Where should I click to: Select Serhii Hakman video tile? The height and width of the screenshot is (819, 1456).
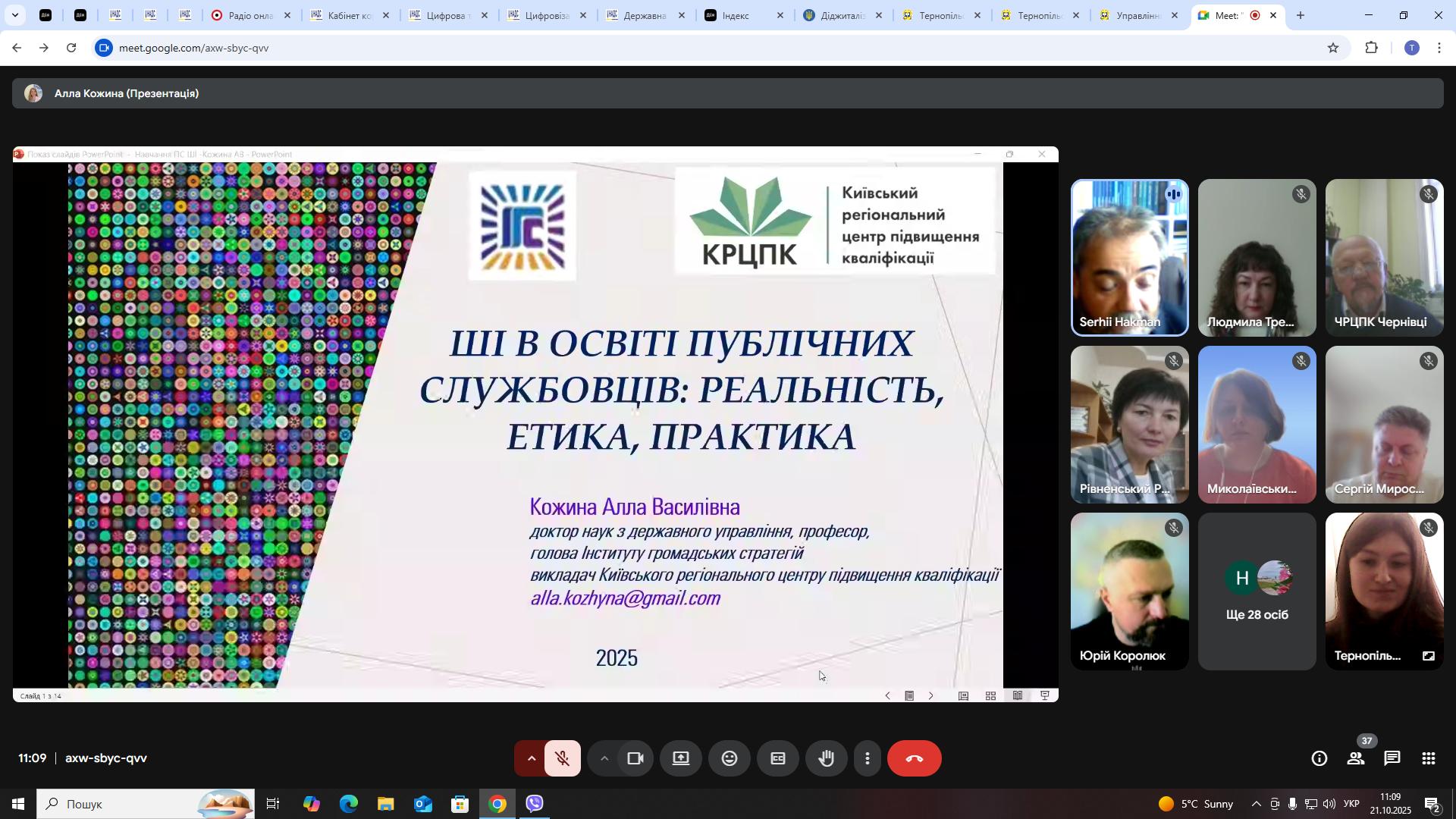pos(1129,258)
